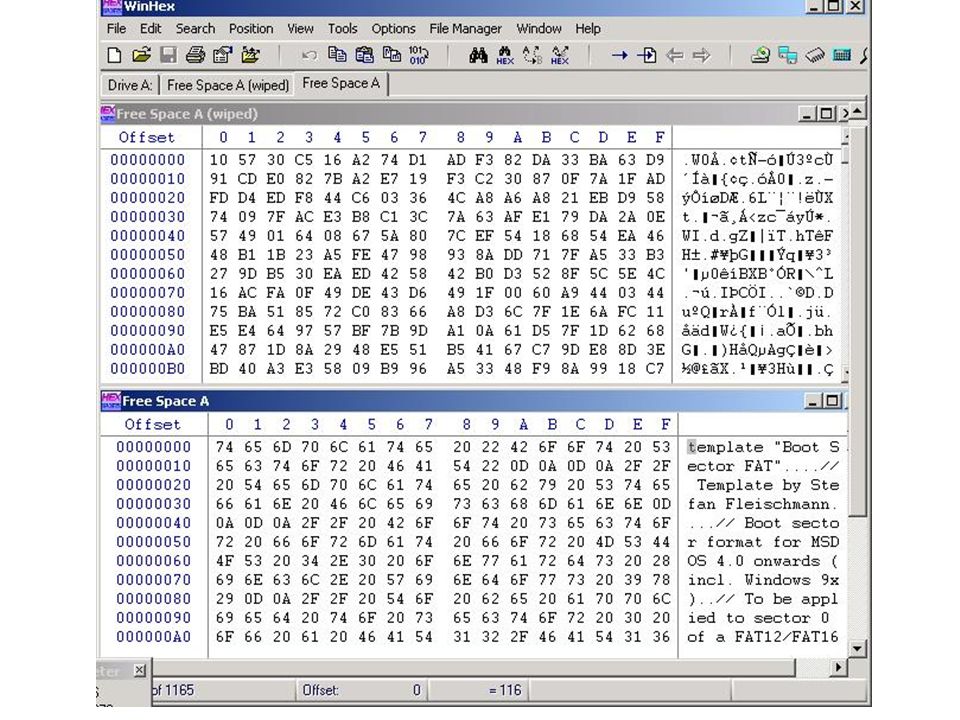Viewport: 960px width, 720px height.
Task: Go to sector with the arrow-into-page icon
Action: point(647,56)
